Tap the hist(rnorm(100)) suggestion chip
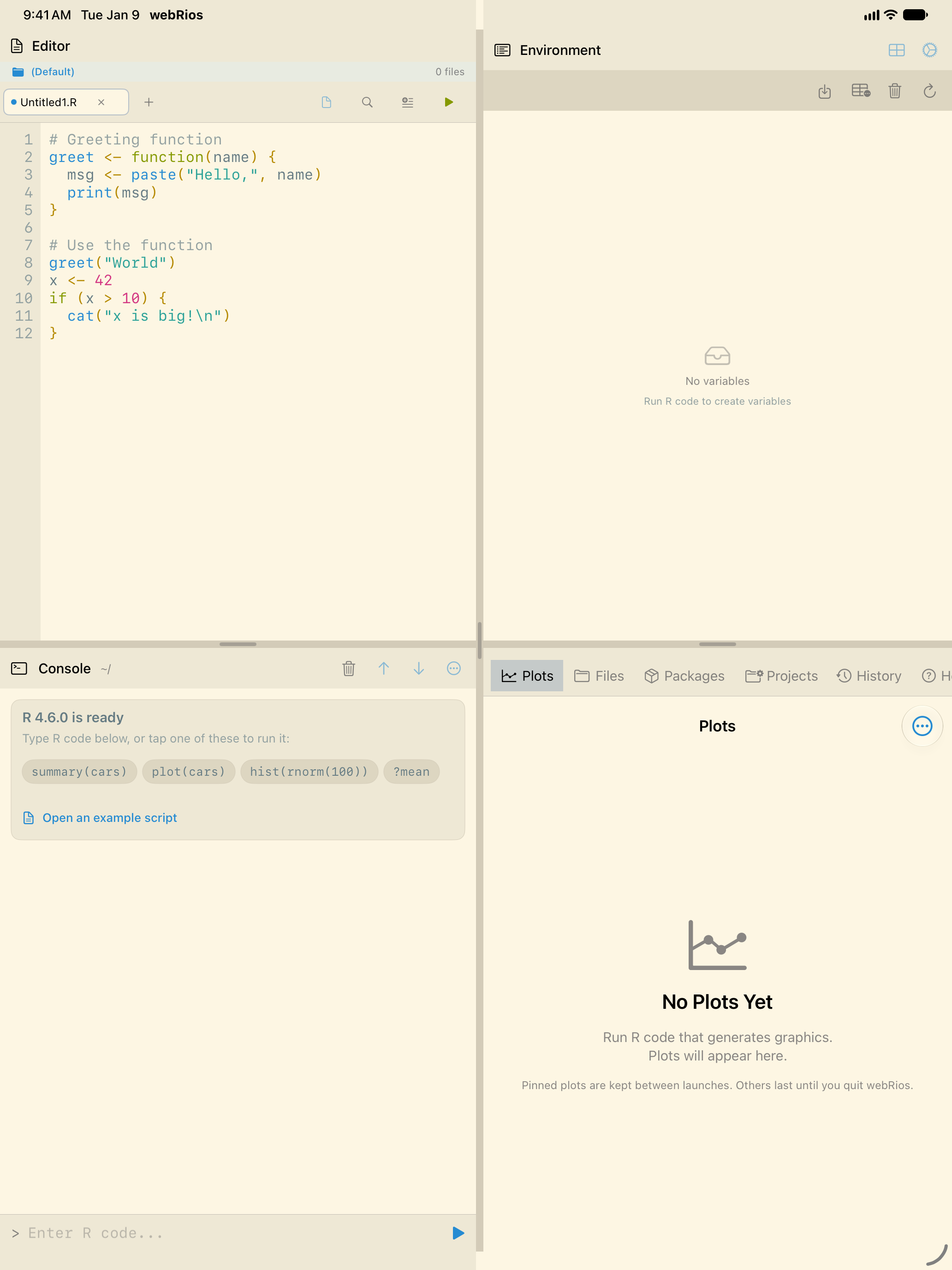The width and height of the screenshot is (952, 1270). [x=309, y=772]
